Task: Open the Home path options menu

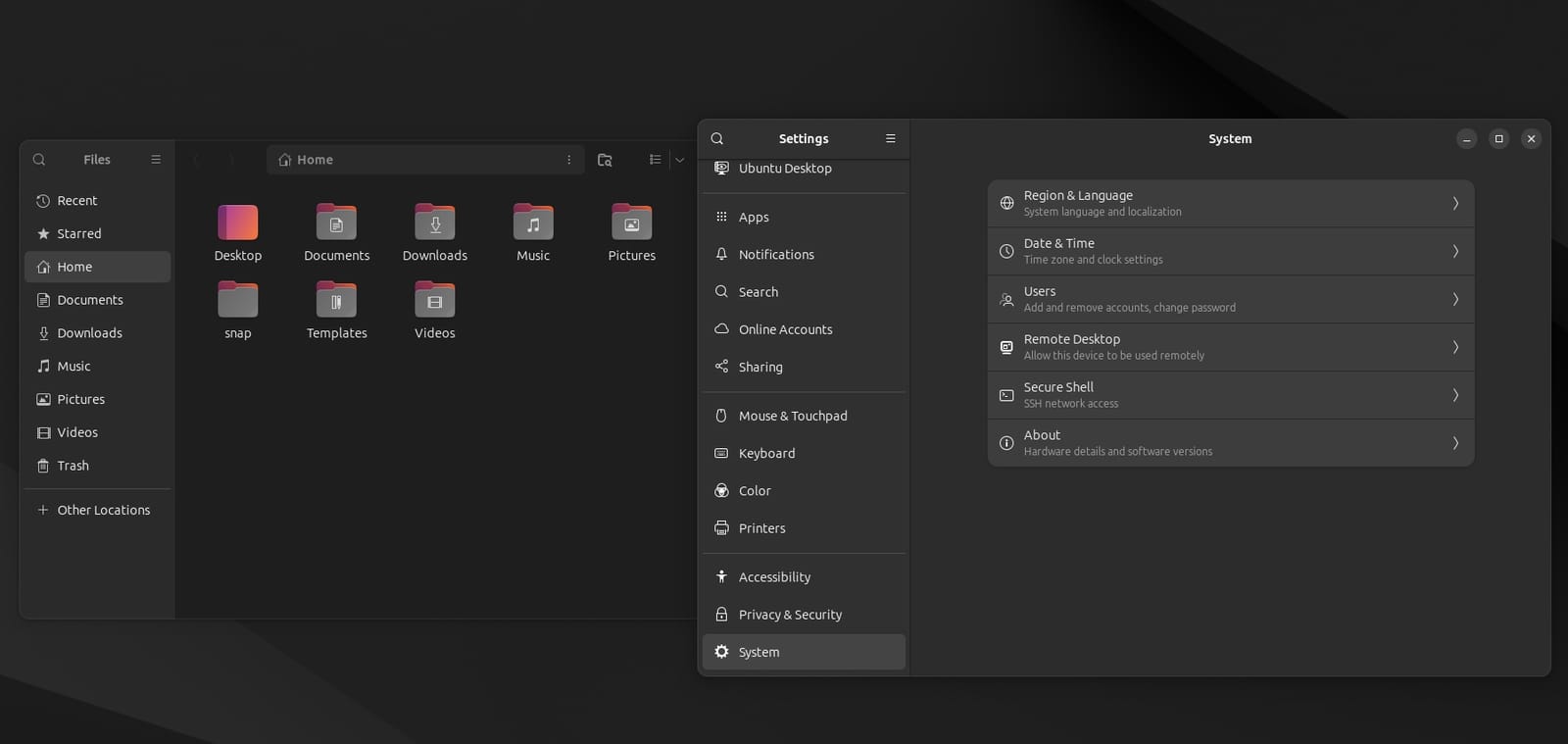Action: pos(569,160)
